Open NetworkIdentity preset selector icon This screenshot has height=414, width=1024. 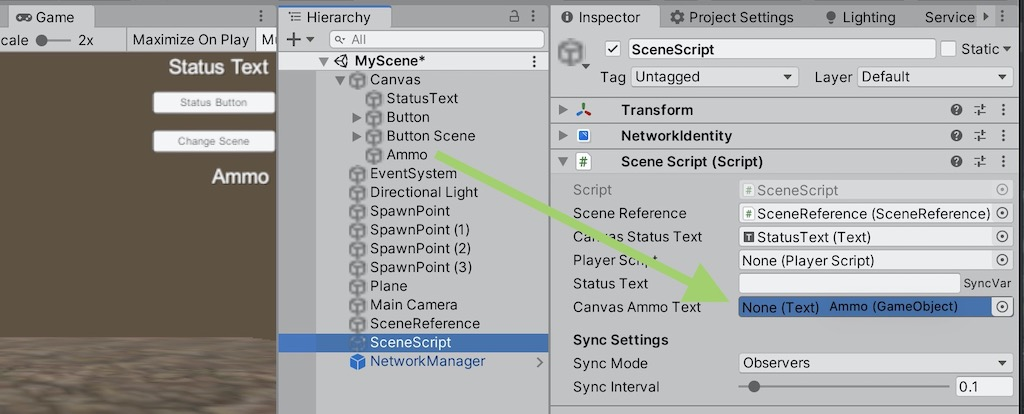click(980, 136)
